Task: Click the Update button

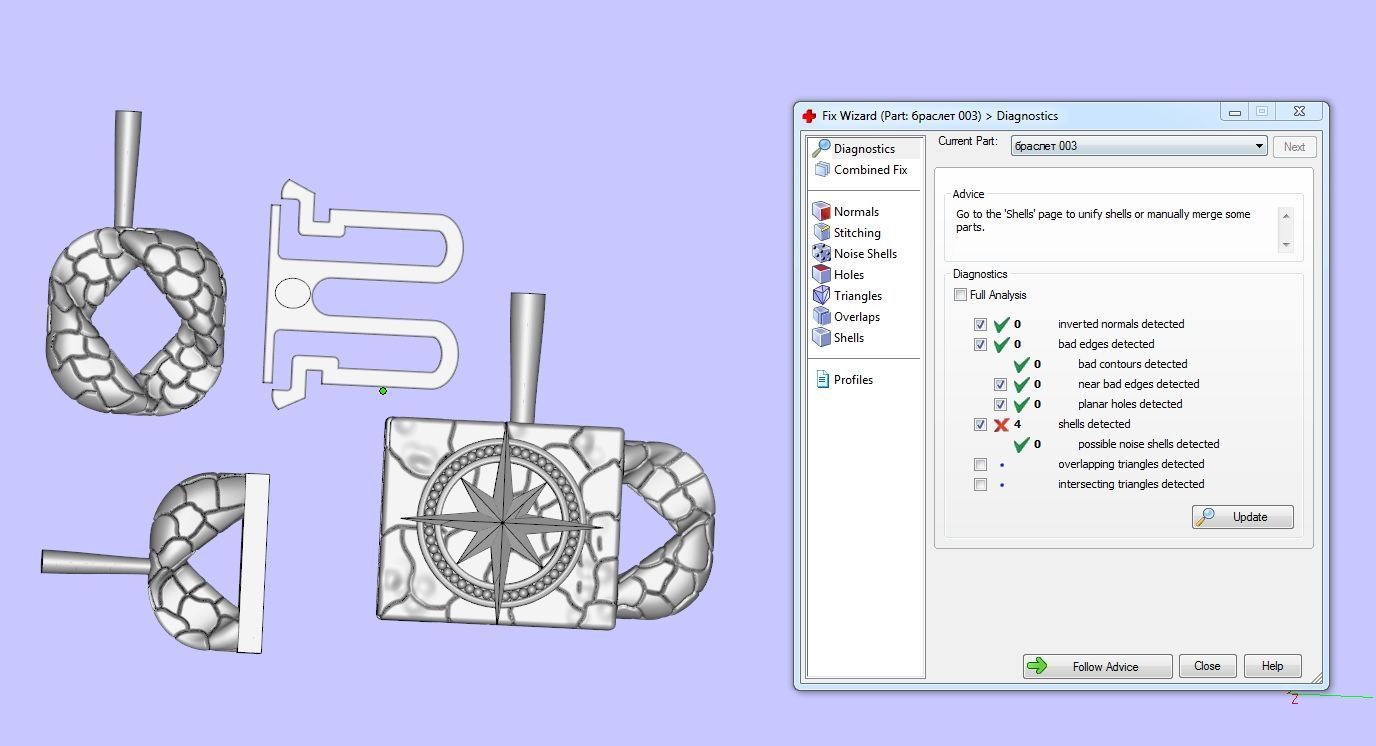Action: [x=1242, y=517]
